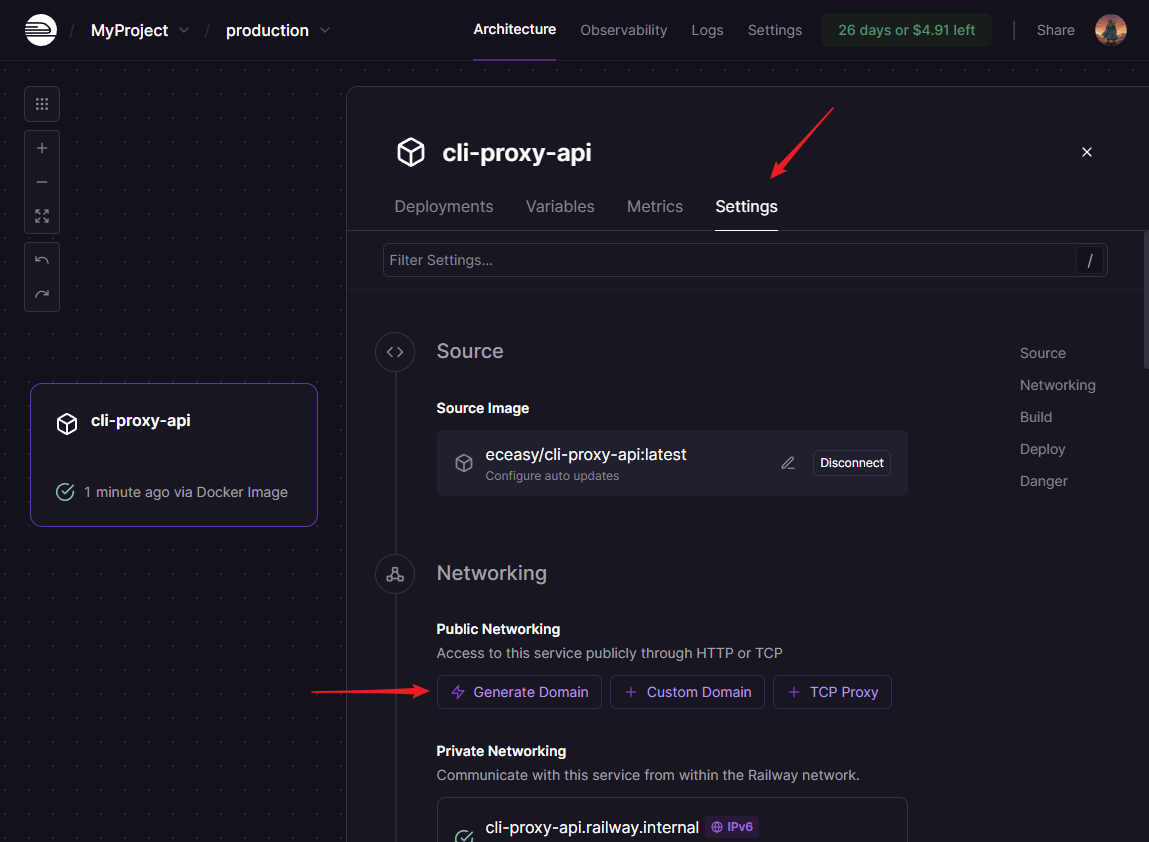Open the canvas grid menu icon
The width and height of the screenshot is (1149, 842).
pyautogui.click(x=42, y=104)
